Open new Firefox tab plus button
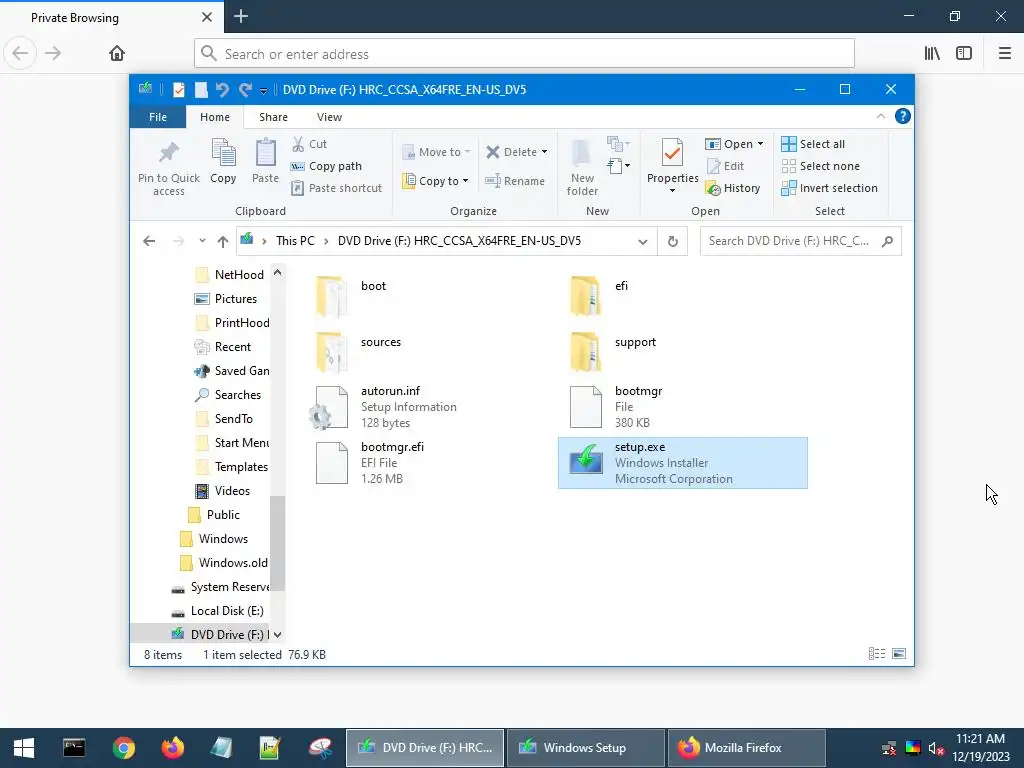This screenshot has height=768, width=1024. (x=241, y=17)
